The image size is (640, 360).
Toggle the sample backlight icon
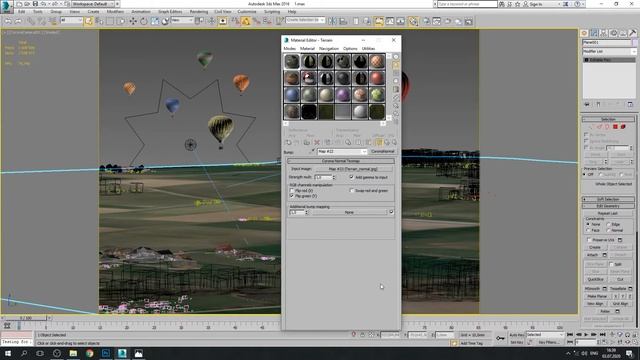[396, 65]
